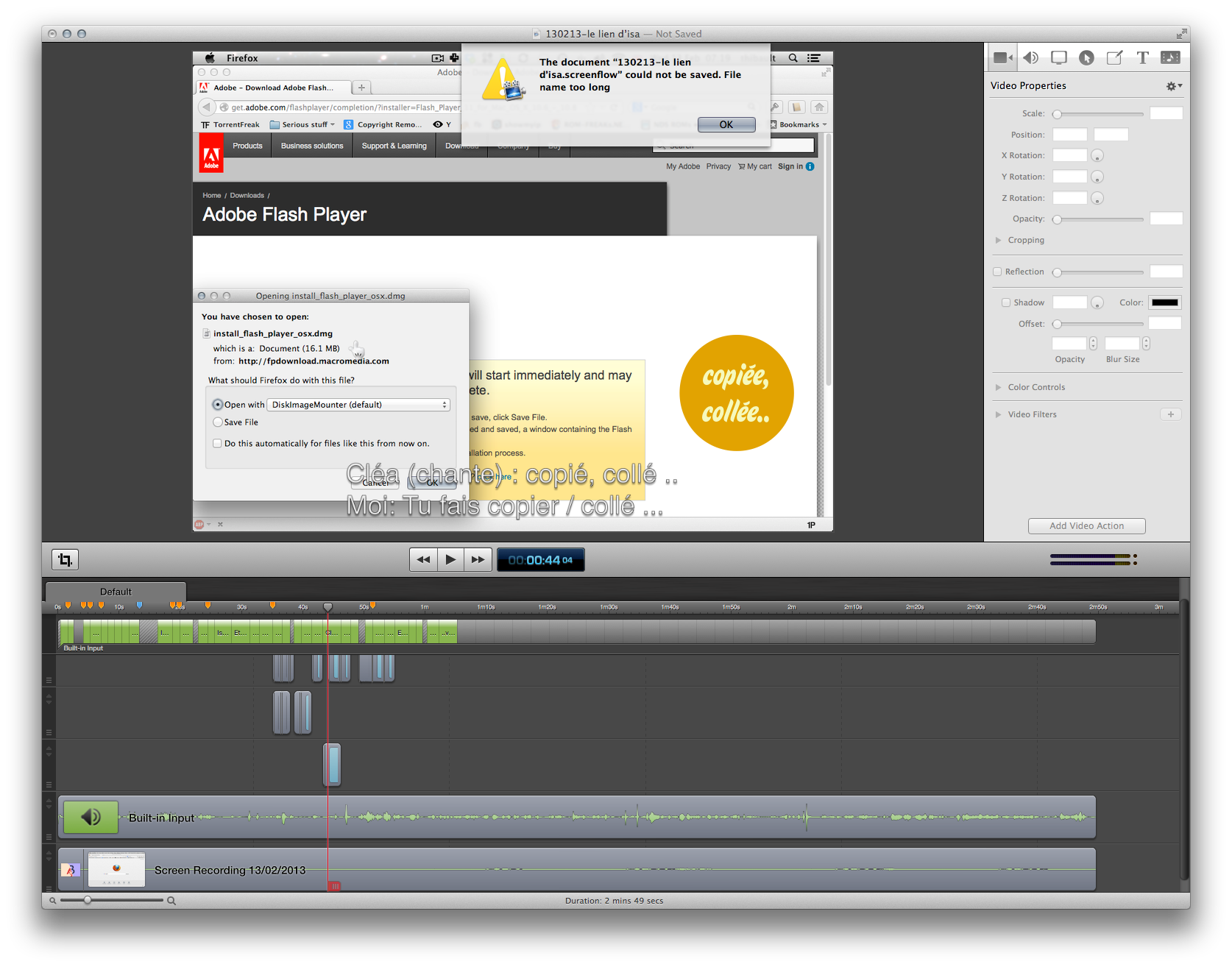This screenshot has height=967, width=1232.
Task: Select the text clip labeled 'Is...'
Action: click(x=222, y=632)
